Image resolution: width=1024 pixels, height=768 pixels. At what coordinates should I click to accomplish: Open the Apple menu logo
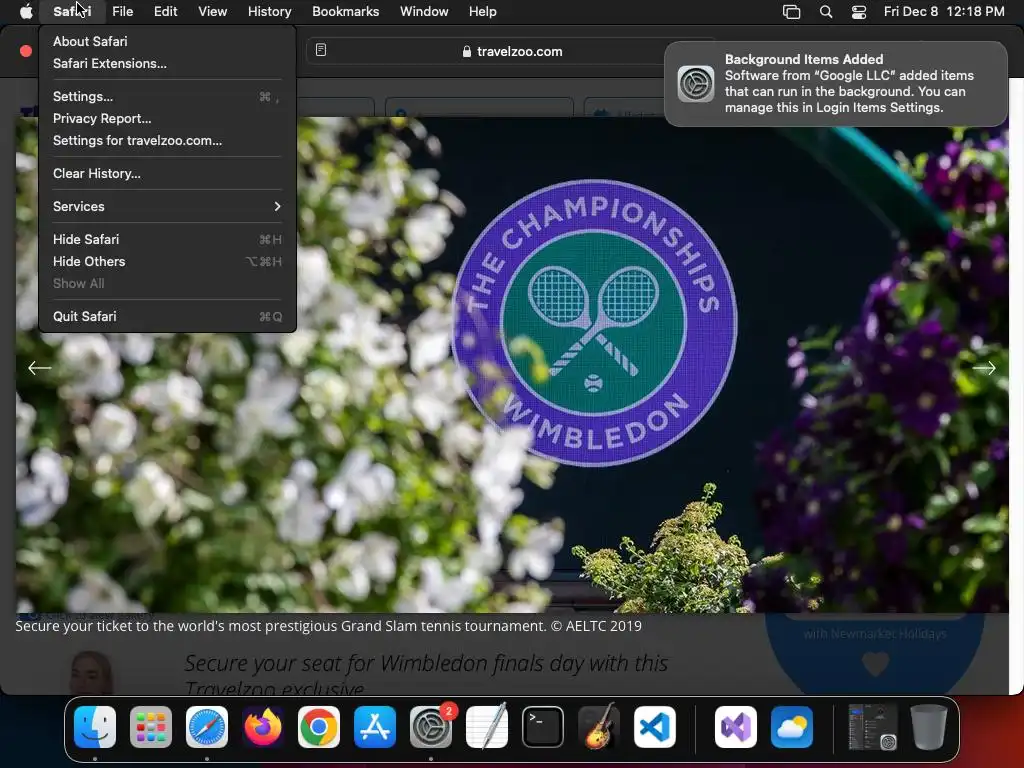click(26, 11)
